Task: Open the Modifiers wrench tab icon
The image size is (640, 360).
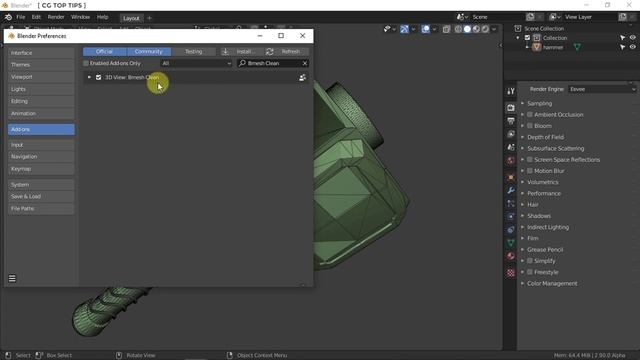Action: (511, 190)
